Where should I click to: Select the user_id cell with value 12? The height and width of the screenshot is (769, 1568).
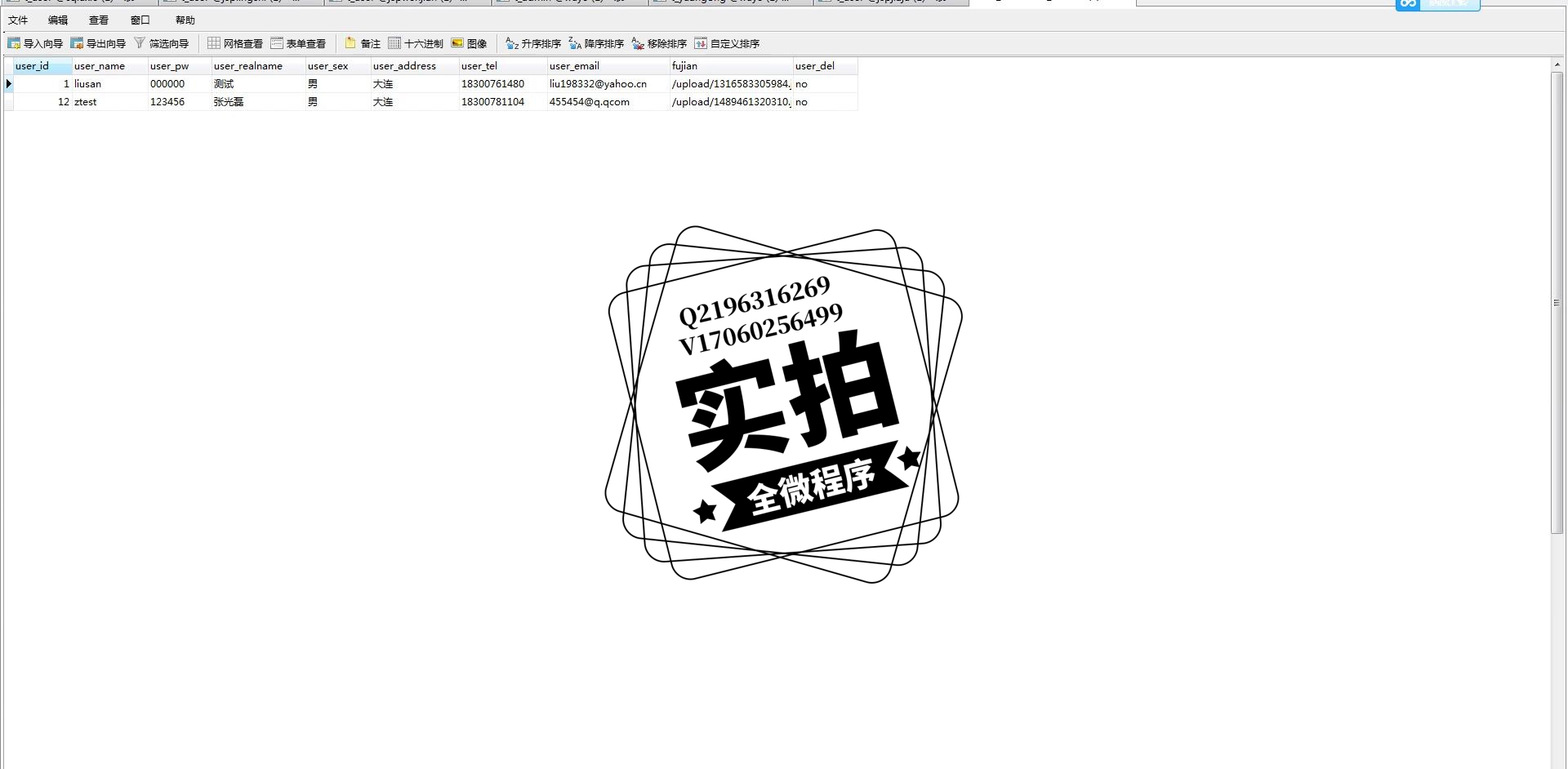42,102
